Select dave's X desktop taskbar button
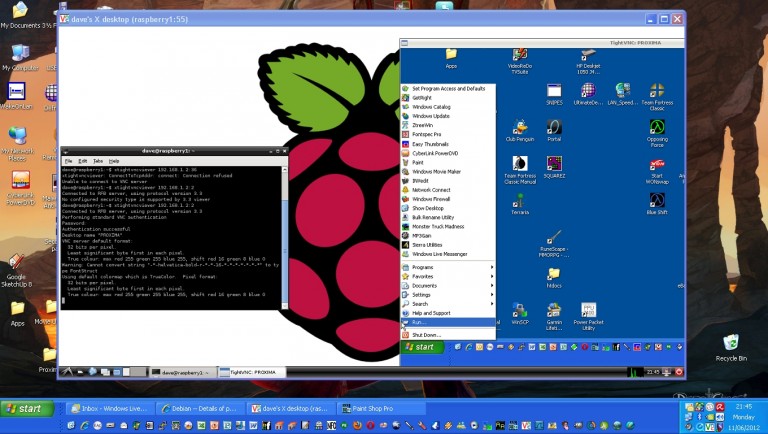The height and width of the screenshot is (434, 768). coord(290,408)
